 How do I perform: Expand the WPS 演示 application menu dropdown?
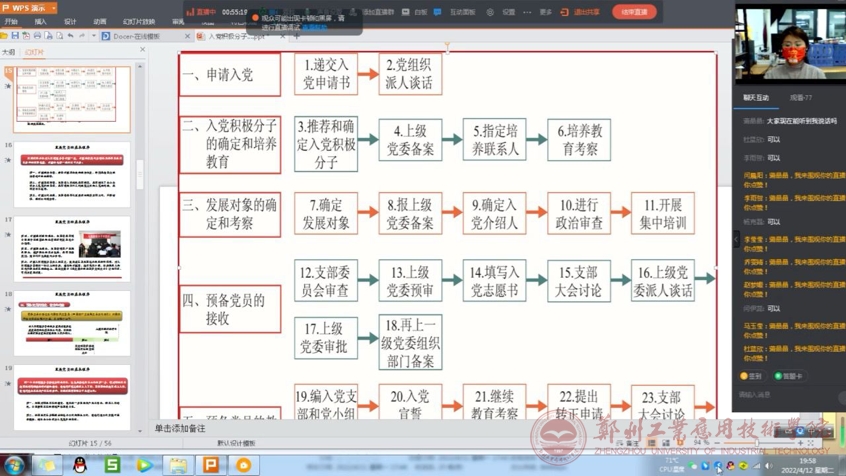(x=51, y=7)
